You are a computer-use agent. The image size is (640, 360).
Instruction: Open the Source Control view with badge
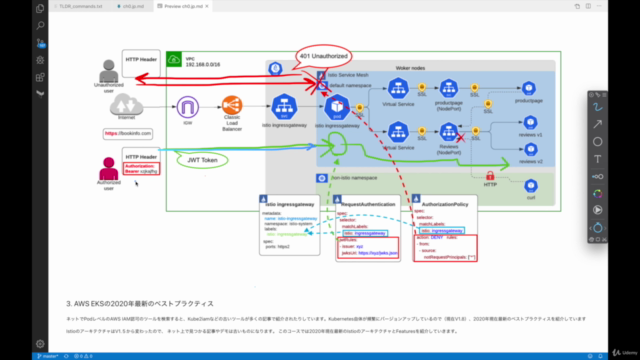point(40,43)
